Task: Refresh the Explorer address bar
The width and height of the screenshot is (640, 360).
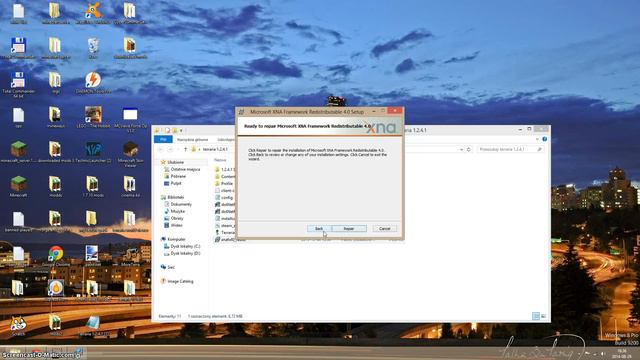Action: (469, 149)
